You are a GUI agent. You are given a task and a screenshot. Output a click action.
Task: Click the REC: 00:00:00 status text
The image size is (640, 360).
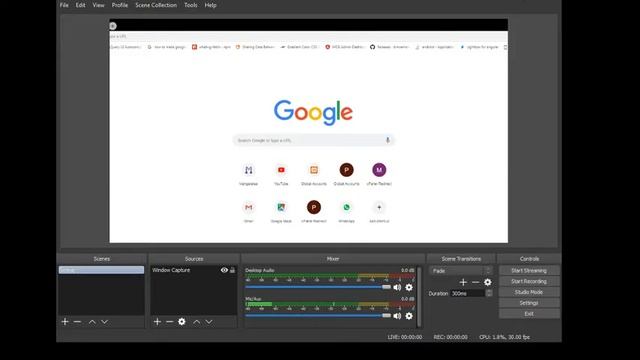point(451,337)
